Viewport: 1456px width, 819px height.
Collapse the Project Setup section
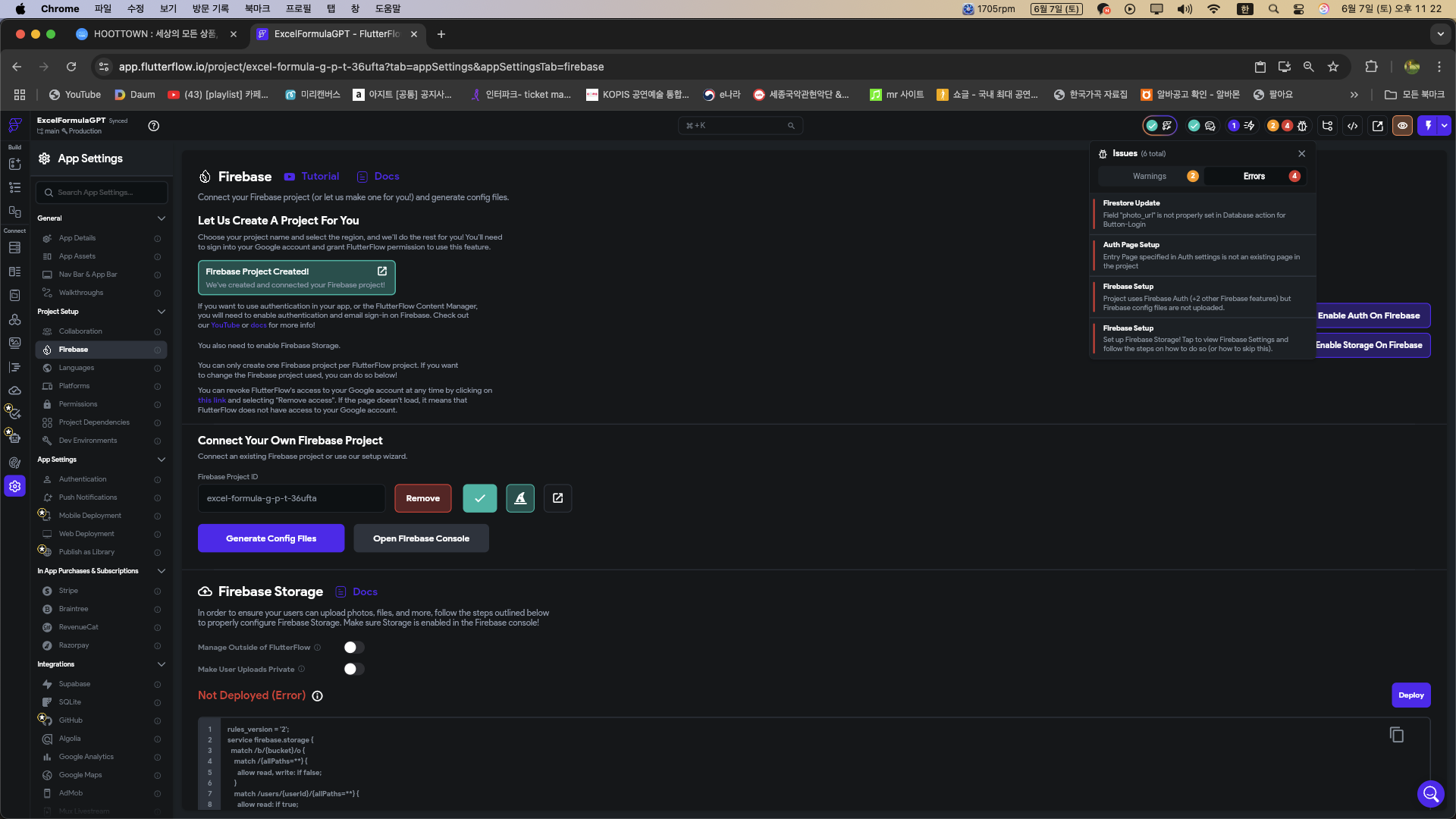[162, 312]
